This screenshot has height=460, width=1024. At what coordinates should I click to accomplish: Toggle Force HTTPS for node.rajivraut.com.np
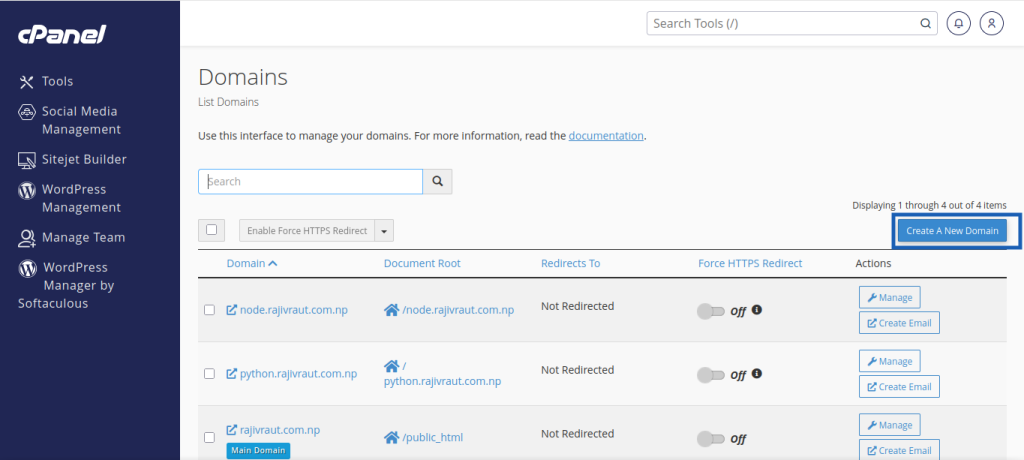click(711, 311)
